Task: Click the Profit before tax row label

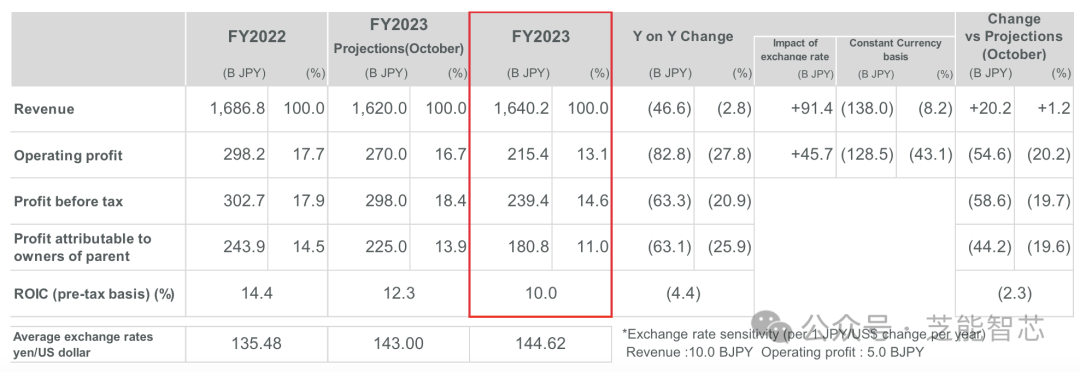Action: [x=68, y=202]
